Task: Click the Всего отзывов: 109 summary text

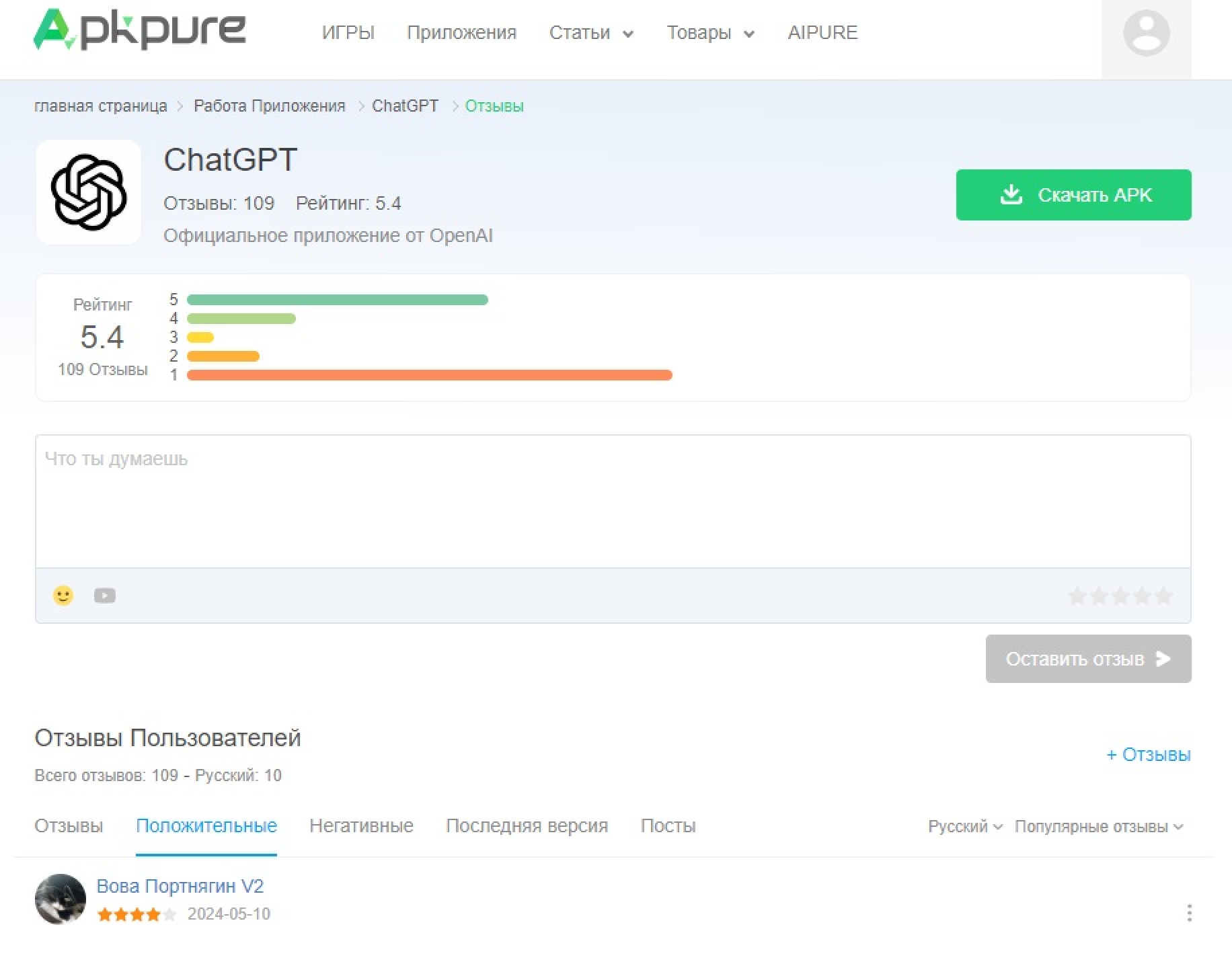Action: 158,775
